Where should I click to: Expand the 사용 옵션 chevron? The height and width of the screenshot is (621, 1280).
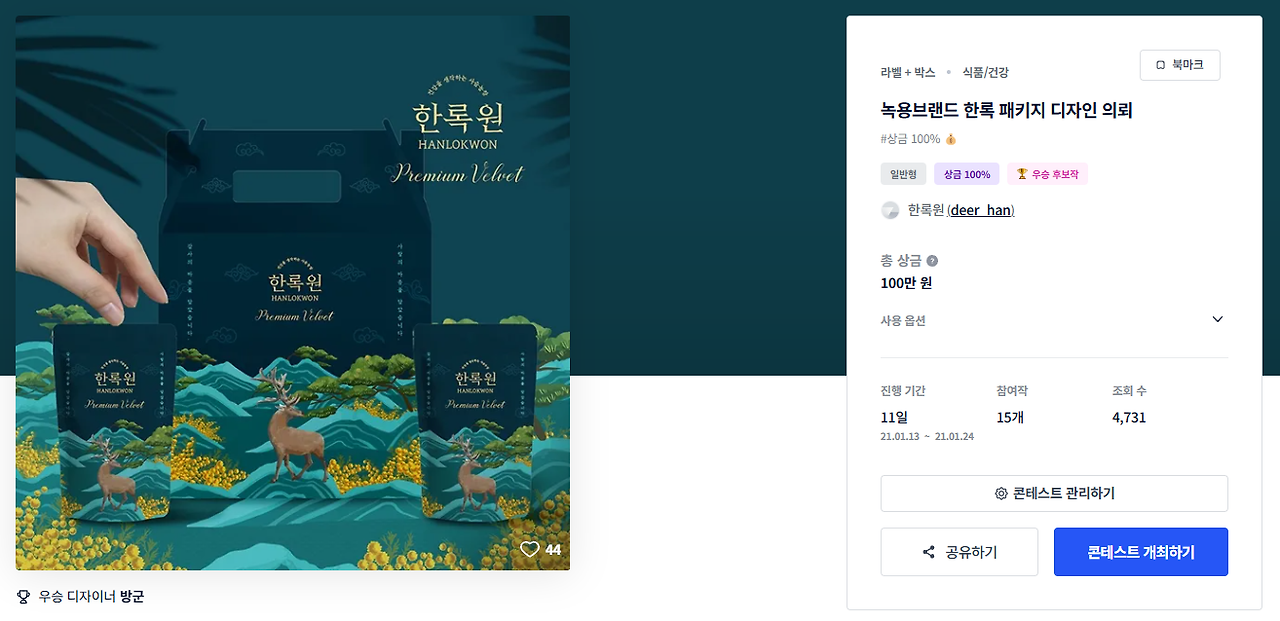(1217, 320)
